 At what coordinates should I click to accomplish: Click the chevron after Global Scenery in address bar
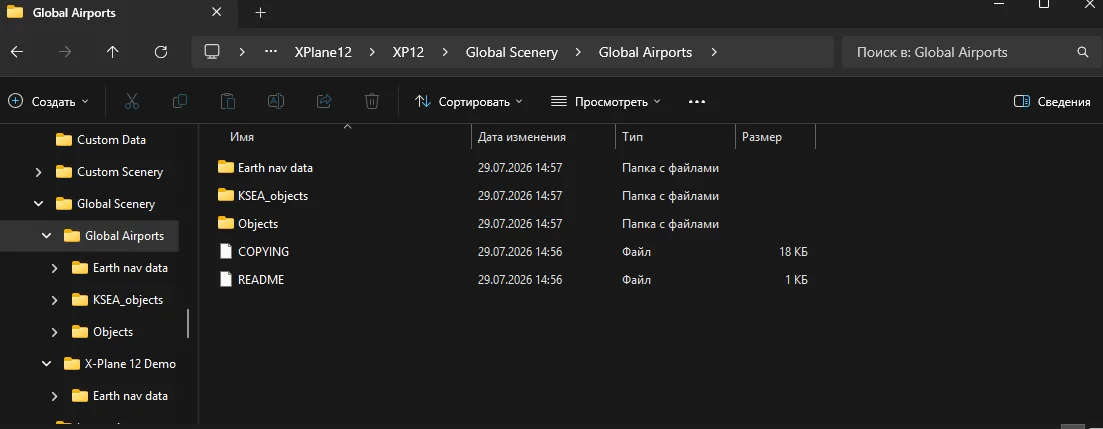click(578, 52)
